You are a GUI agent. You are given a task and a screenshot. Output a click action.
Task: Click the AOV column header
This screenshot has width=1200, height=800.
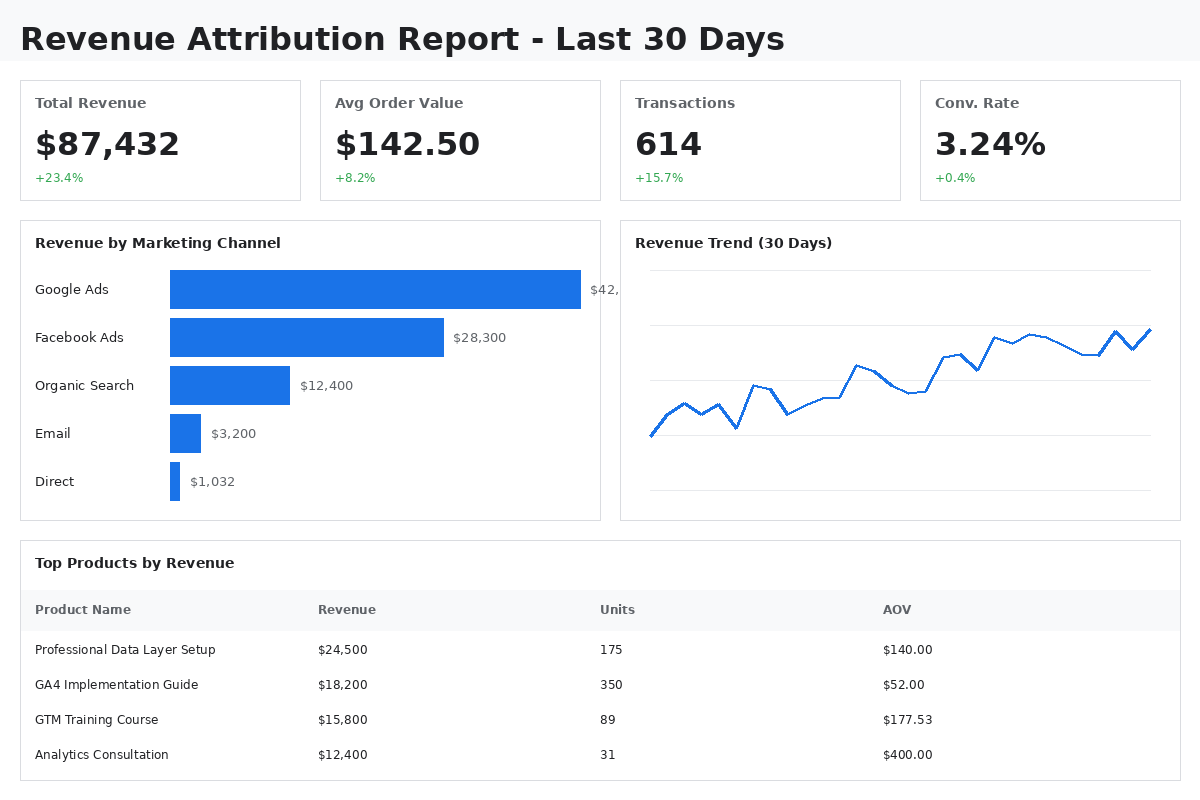pos(896,609)
